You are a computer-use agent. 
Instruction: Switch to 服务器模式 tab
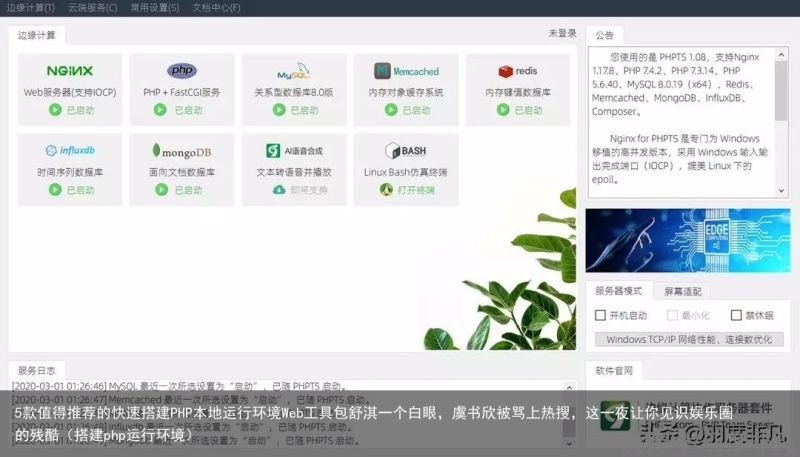pyautogui.click(x=618, y=291)
